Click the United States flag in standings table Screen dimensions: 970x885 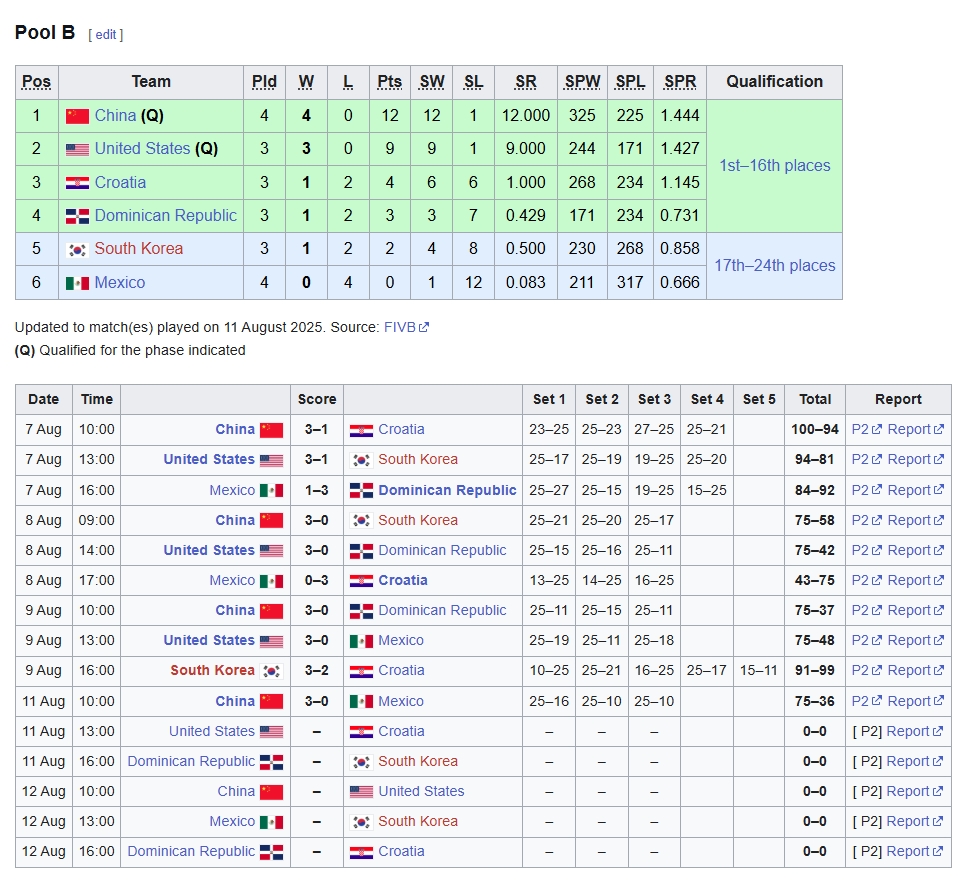click(x=77, y=149)
